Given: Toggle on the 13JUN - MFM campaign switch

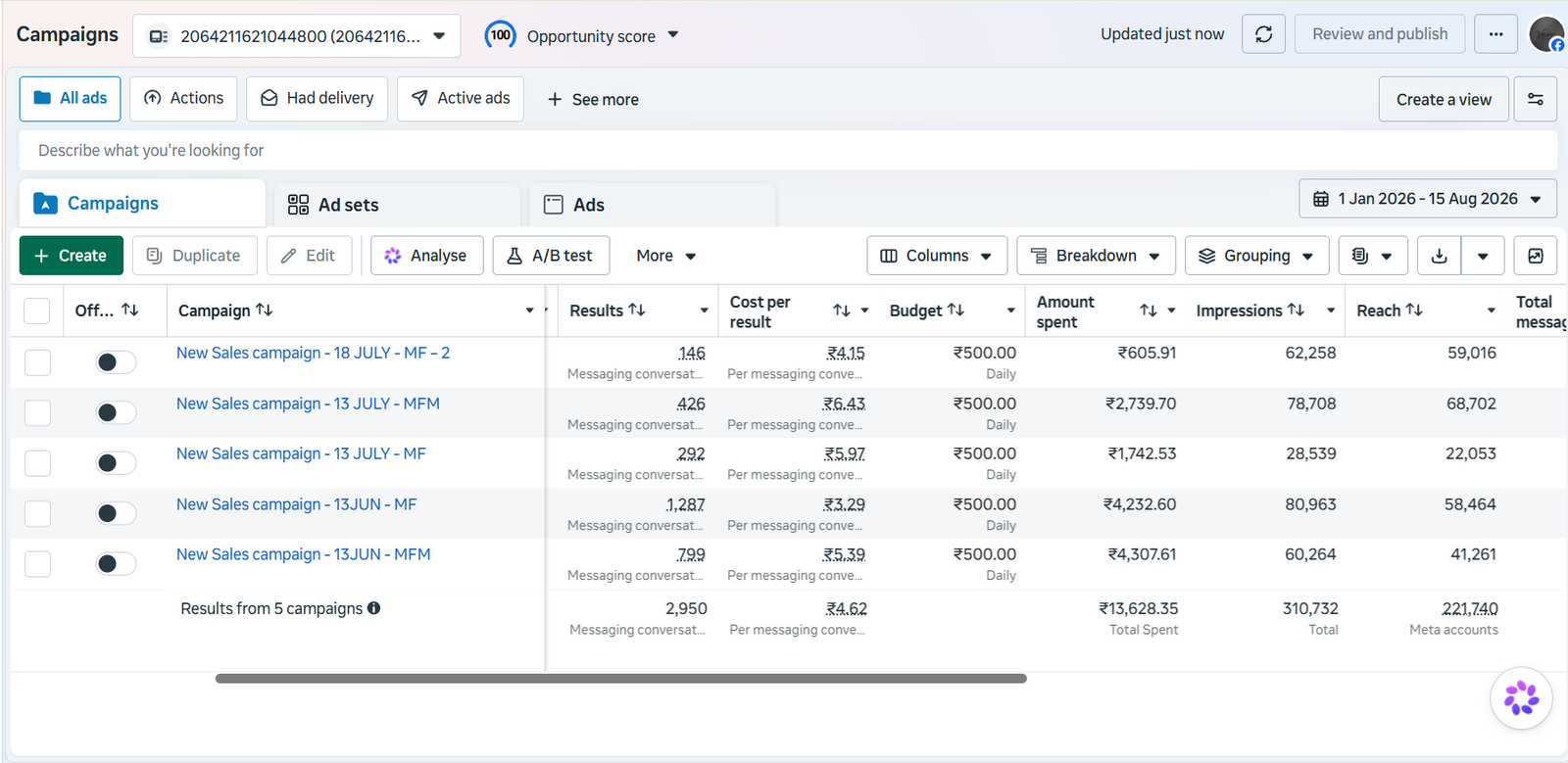Looking at the screenshot, I should (x=116, y=564).
